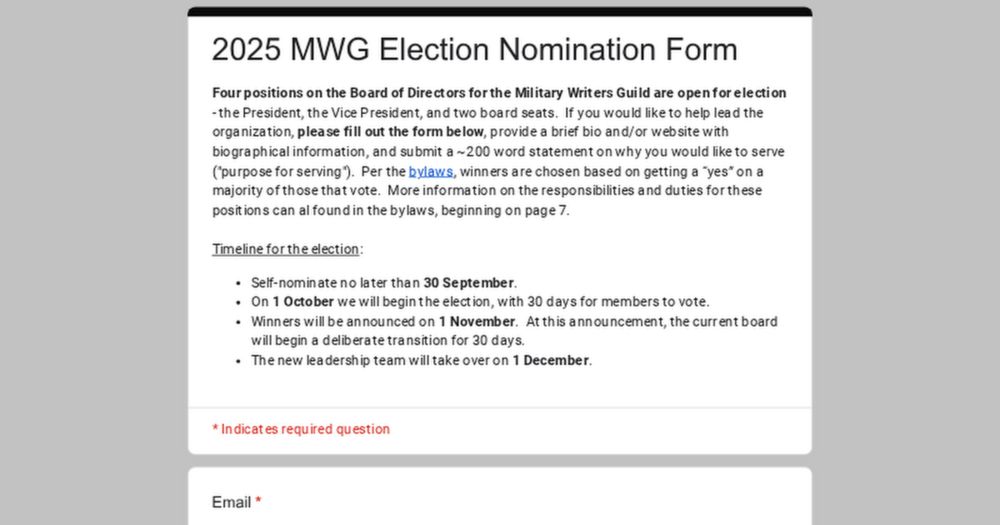Select the bold 1 December date
This screenshot has height=525, width=1000.
551,361
